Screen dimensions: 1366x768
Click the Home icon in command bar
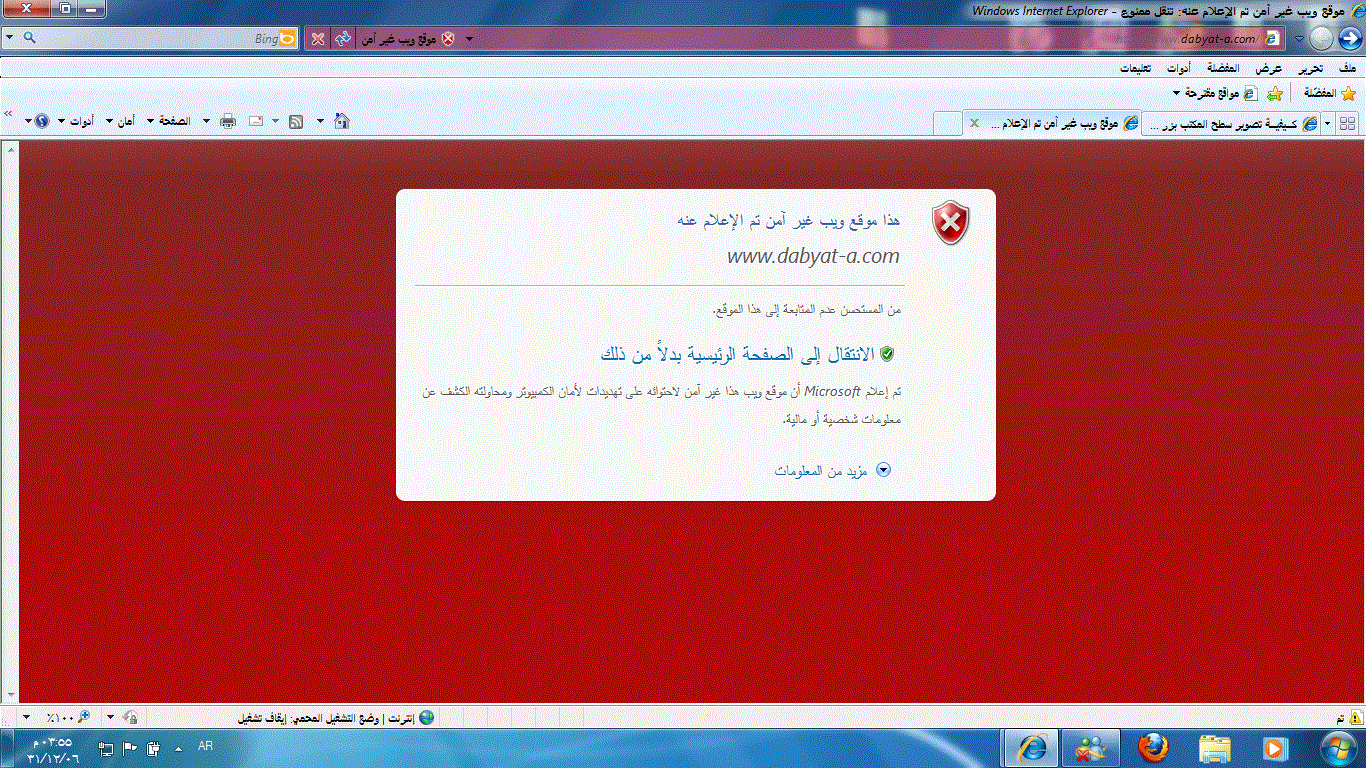pos(341,121)
